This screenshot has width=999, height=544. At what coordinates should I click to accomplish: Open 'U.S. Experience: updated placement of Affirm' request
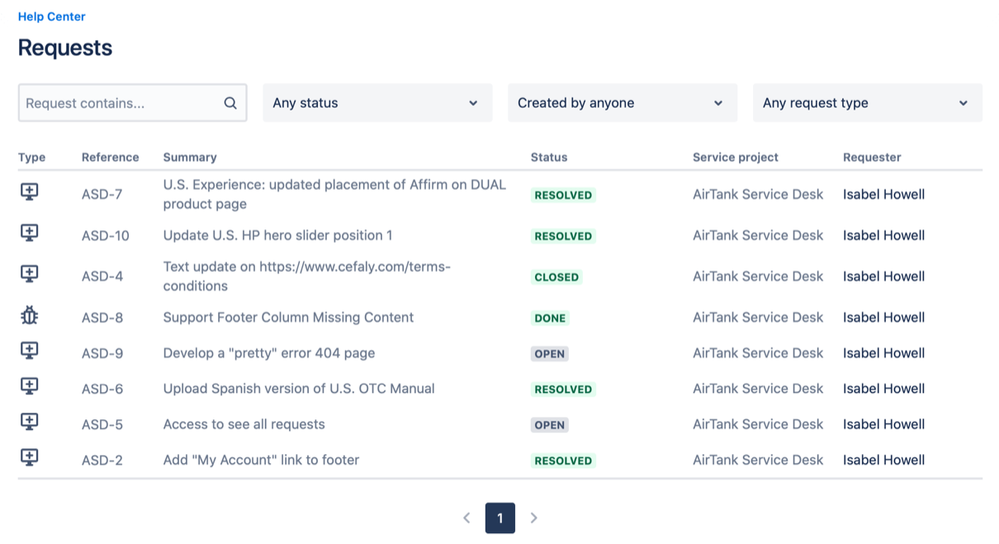pyautogui.click(x=334, y=194)
